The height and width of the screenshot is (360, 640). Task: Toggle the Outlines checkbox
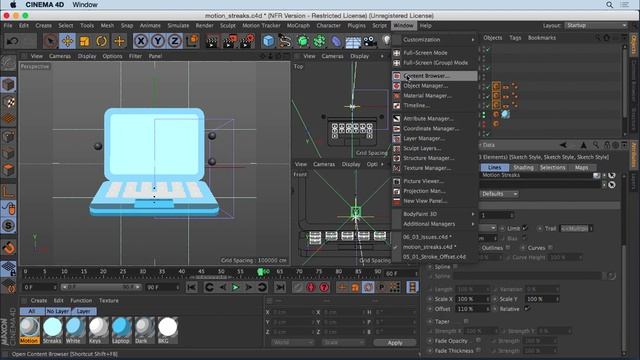(x=508, y=248)
